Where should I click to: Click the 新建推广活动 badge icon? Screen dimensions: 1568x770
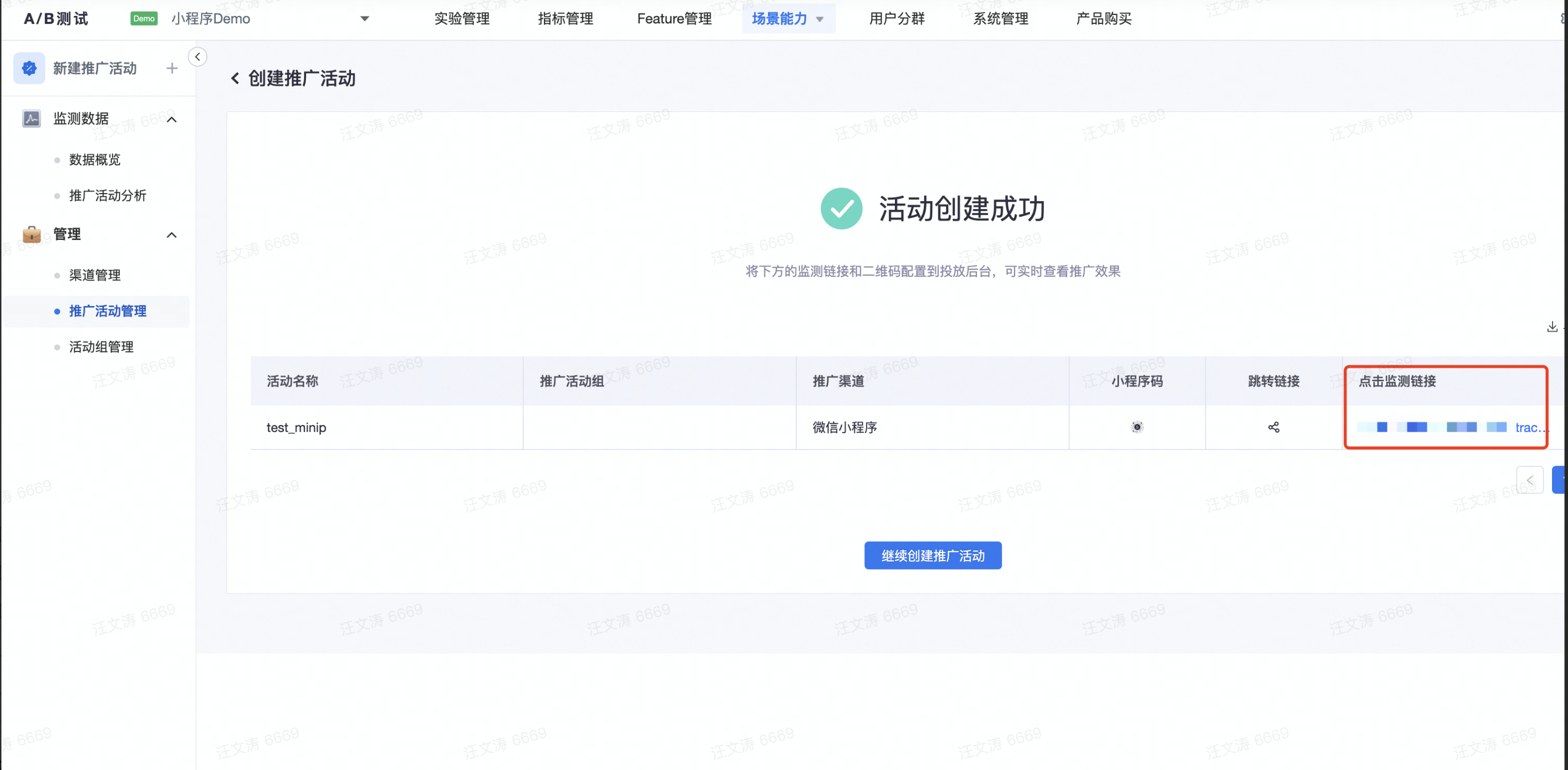pyautogui.click(x=29, y=68)
